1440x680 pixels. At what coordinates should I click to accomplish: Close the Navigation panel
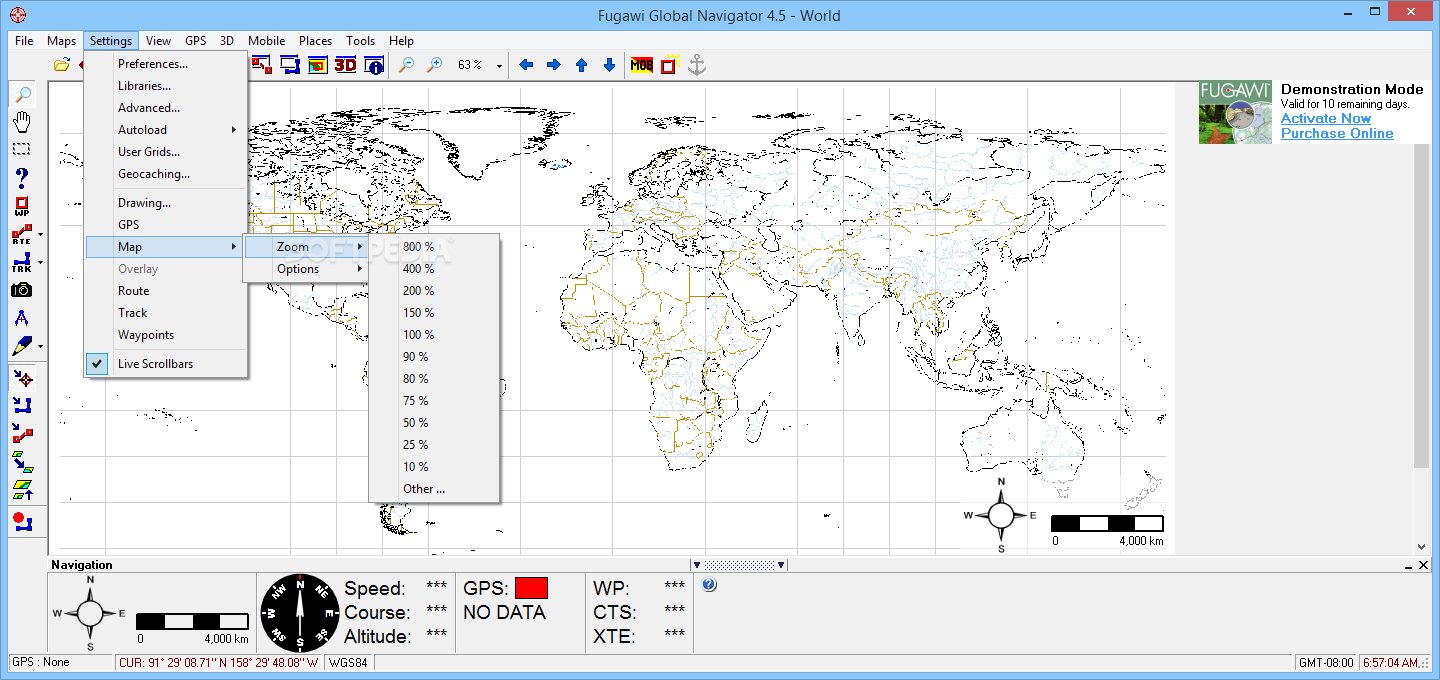[1424, 565]
